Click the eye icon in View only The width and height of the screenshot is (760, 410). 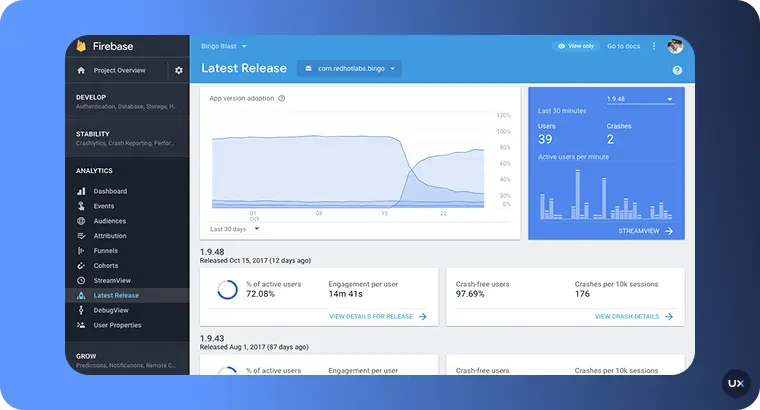(561, 46)
